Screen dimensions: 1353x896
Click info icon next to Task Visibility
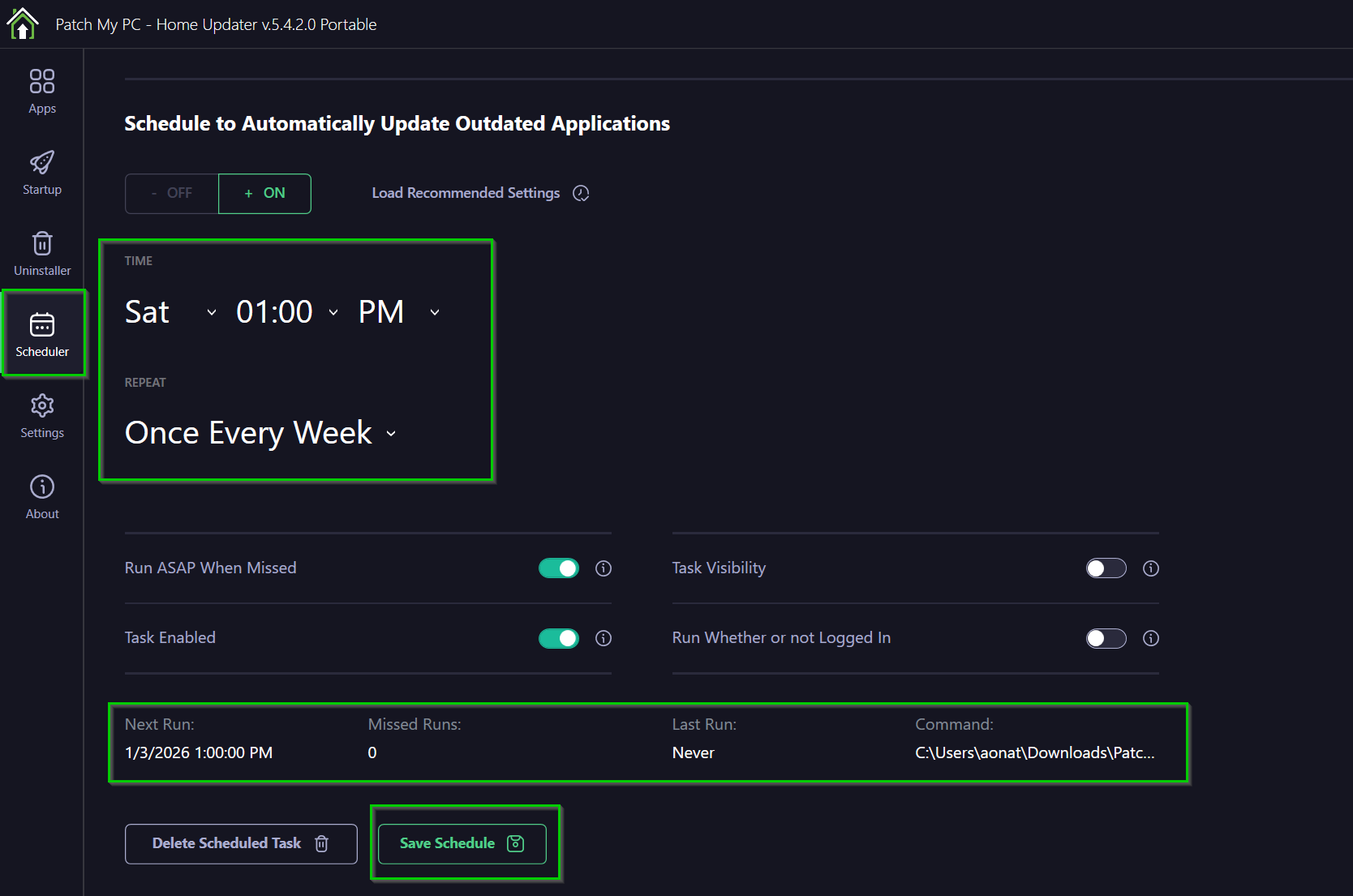click(x=1151, y=568)
